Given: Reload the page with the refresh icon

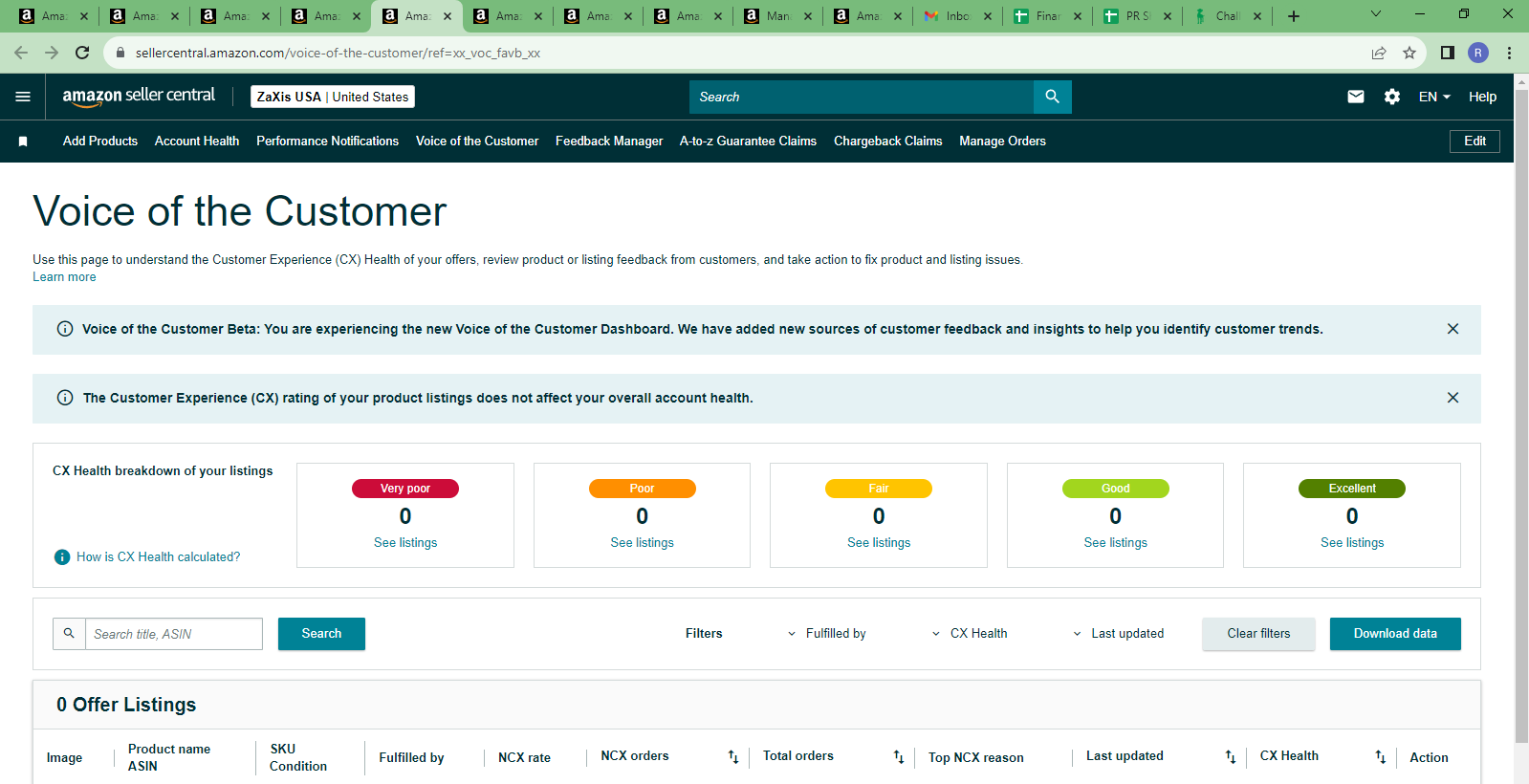Looking at the screenshot, I should tap(82, 53).
